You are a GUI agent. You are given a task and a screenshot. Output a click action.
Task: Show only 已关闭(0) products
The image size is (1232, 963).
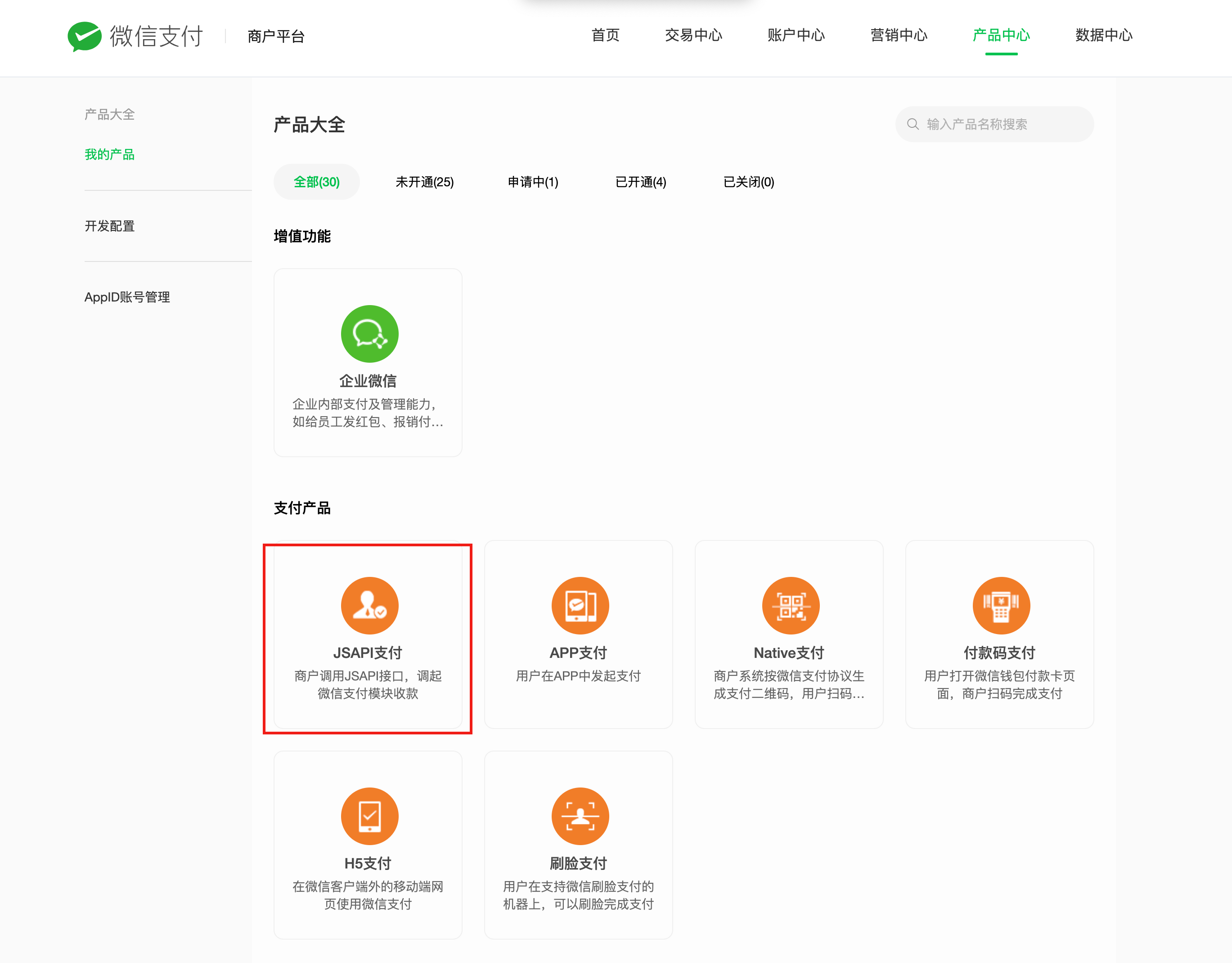[x=748, y=182]
